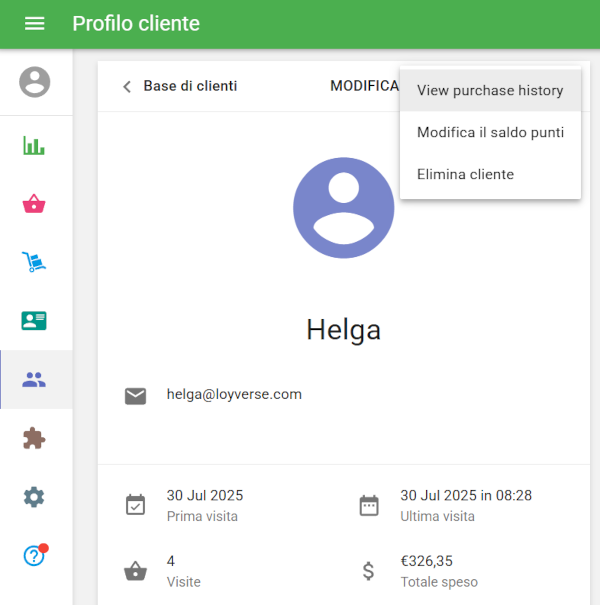Open the Settings gear icon

point(35,497)
